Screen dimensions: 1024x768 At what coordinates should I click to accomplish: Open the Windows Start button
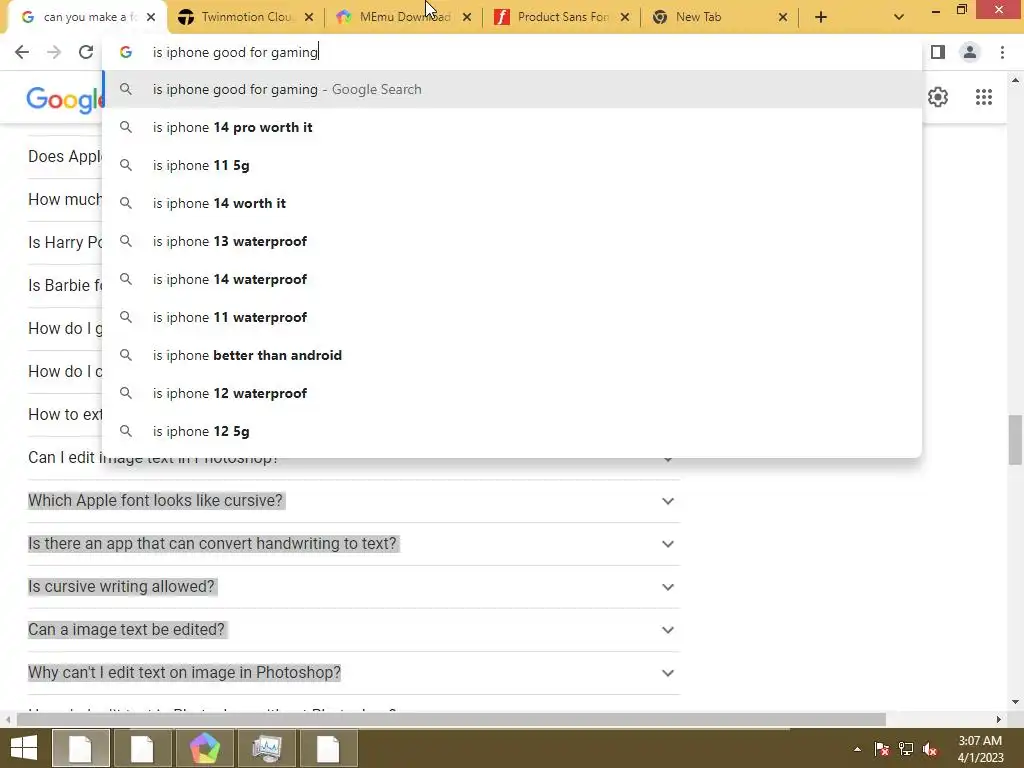click(24, 748)
